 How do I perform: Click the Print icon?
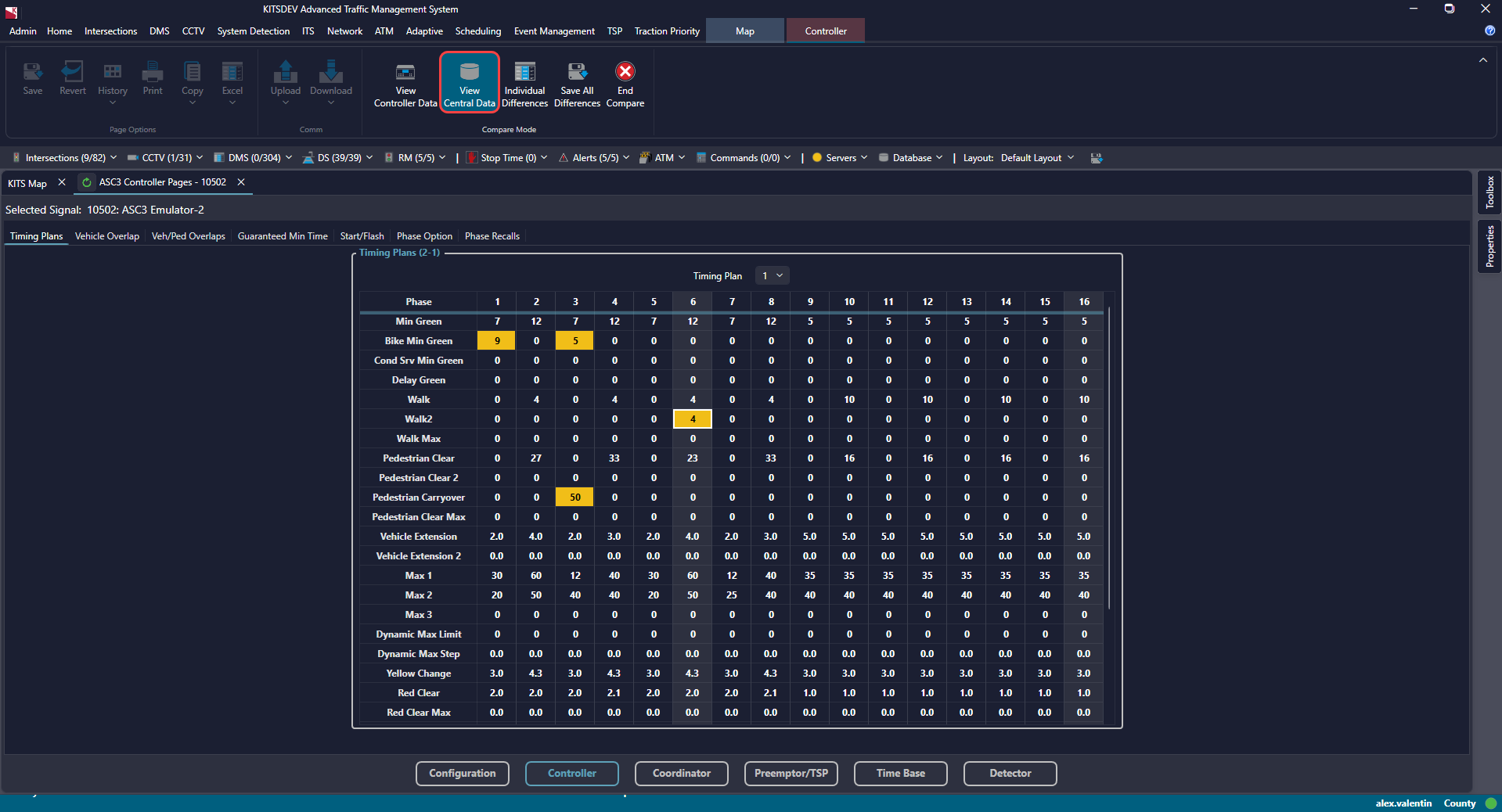coord(153,78)
